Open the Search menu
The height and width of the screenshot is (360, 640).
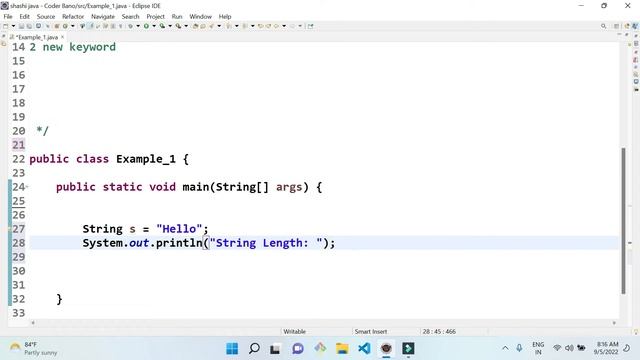(131, 17)
